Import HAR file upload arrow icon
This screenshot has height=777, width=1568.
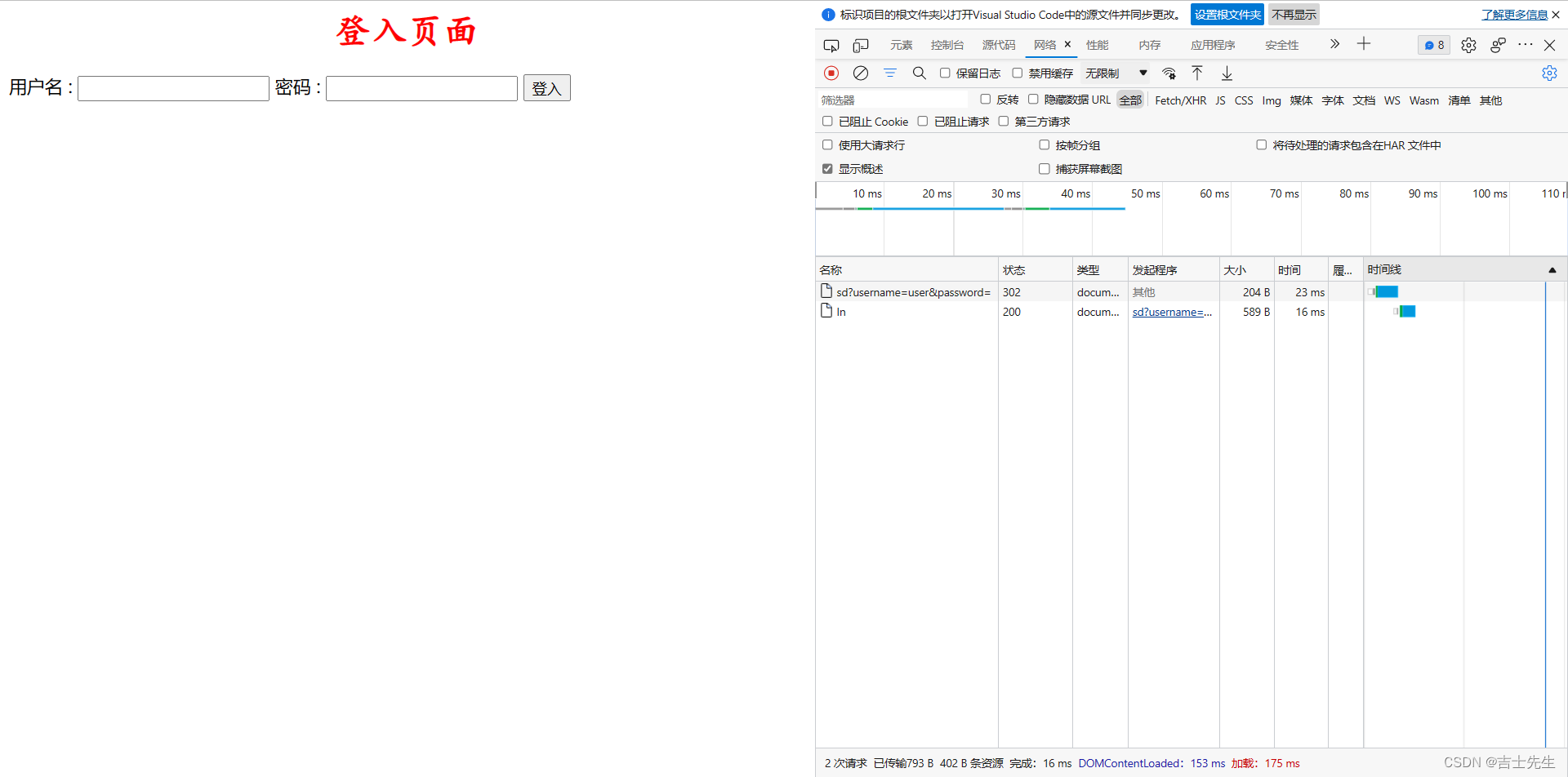[x=1197, y=73]
